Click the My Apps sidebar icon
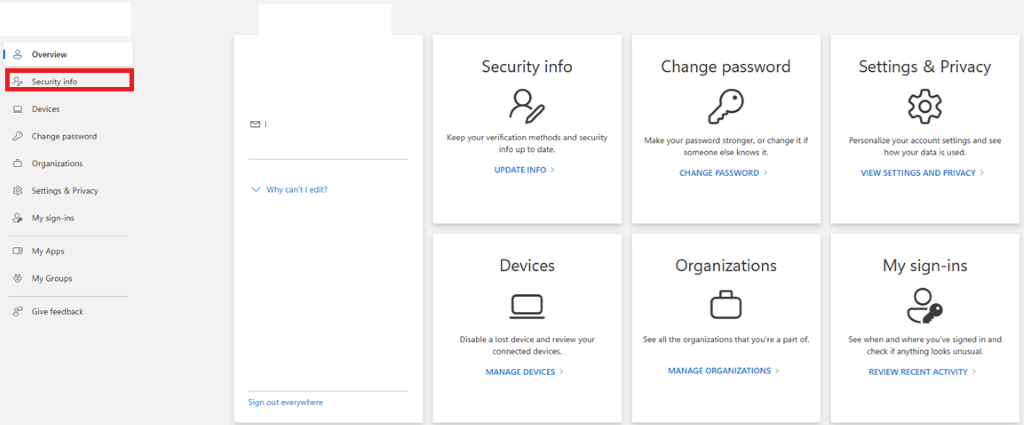The image size is (1024, 425). tap(18, 251)
